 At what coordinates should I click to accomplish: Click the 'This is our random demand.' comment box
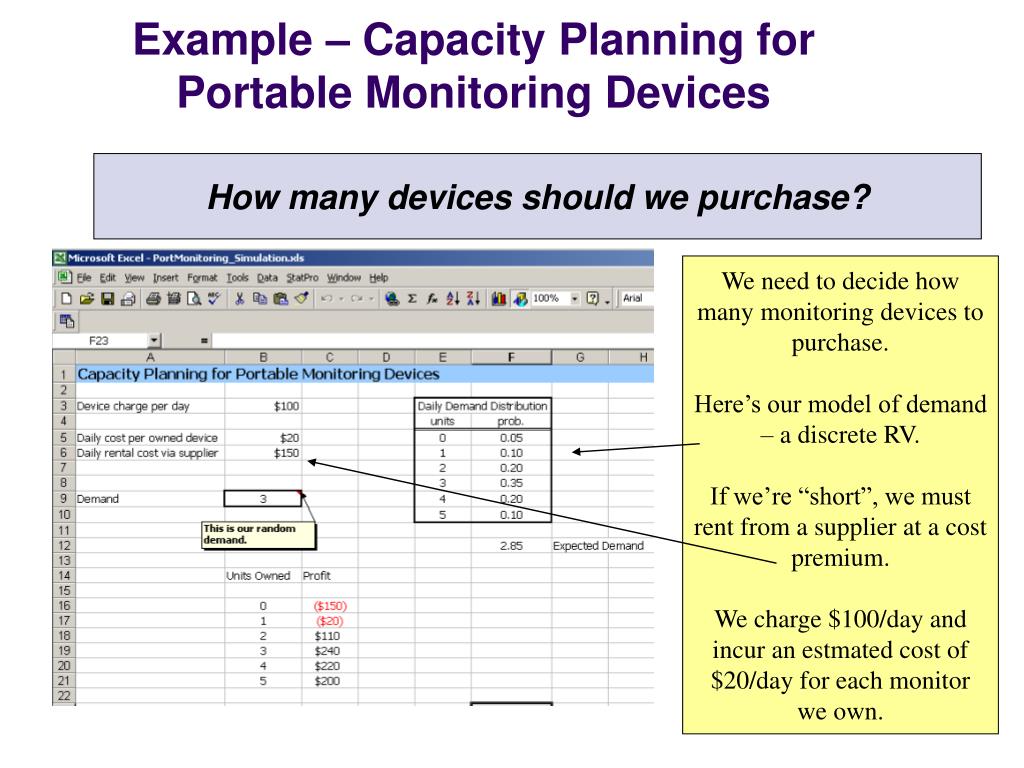pyautogui.click(x=259, y=534)
